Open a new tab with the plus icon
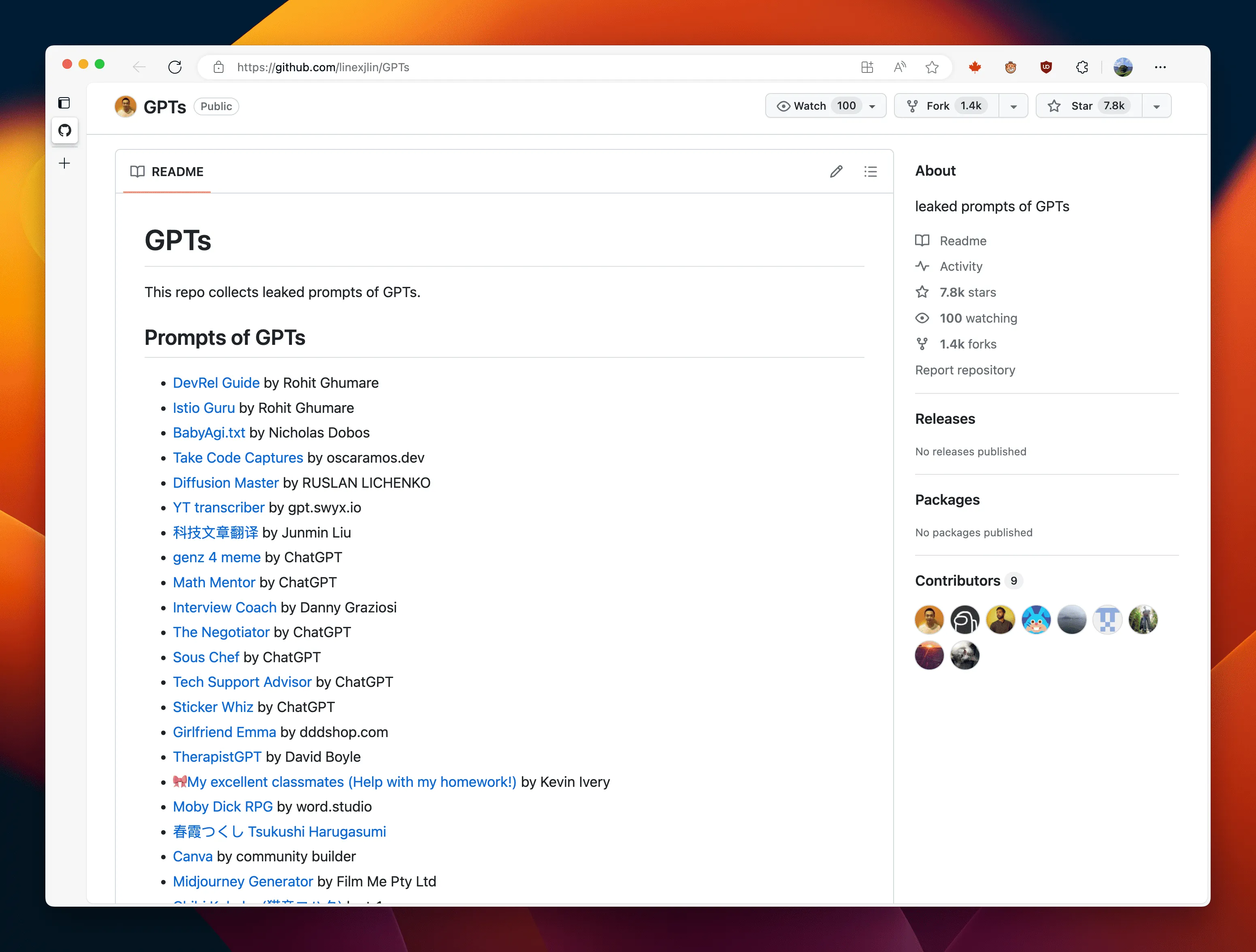Viewport: 1256px width, 952px height. click(x=65, y=164)
